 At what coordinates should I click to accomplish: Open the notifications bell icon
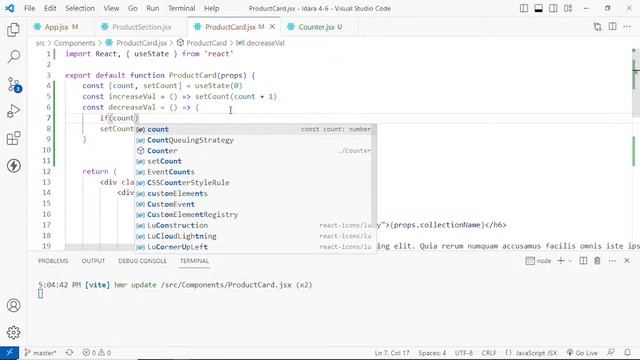click(x=627, y=353)
